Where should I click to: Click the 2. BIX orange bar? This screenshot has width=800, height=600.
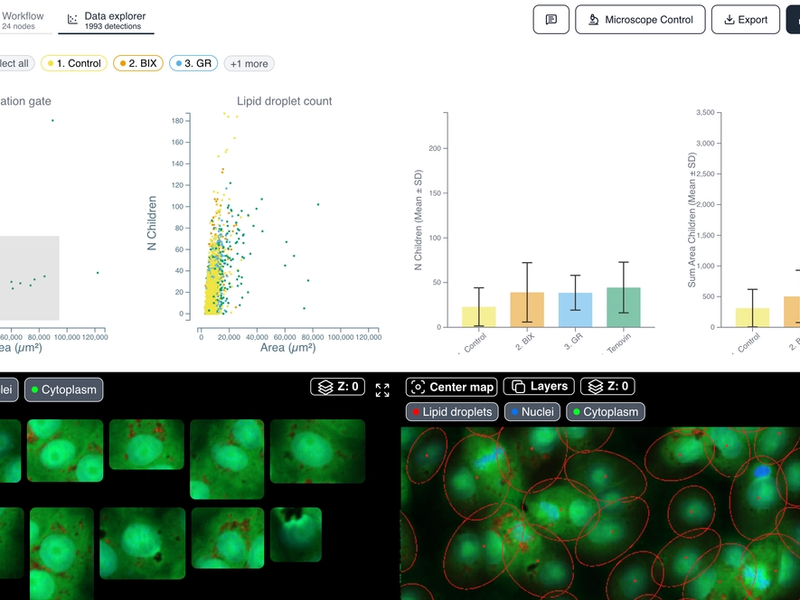pyautogui.click(x=527, y=310)
